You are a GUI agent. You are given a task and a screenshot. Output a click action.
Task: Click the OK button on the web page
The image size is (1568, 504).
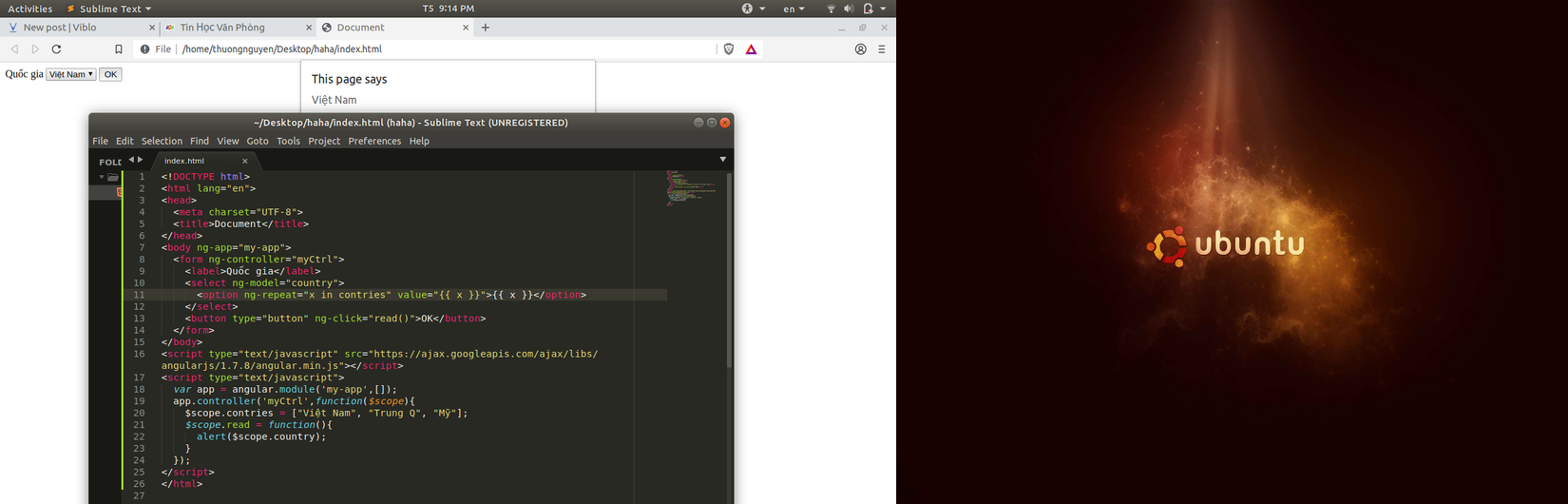click(x=110, y=74)
